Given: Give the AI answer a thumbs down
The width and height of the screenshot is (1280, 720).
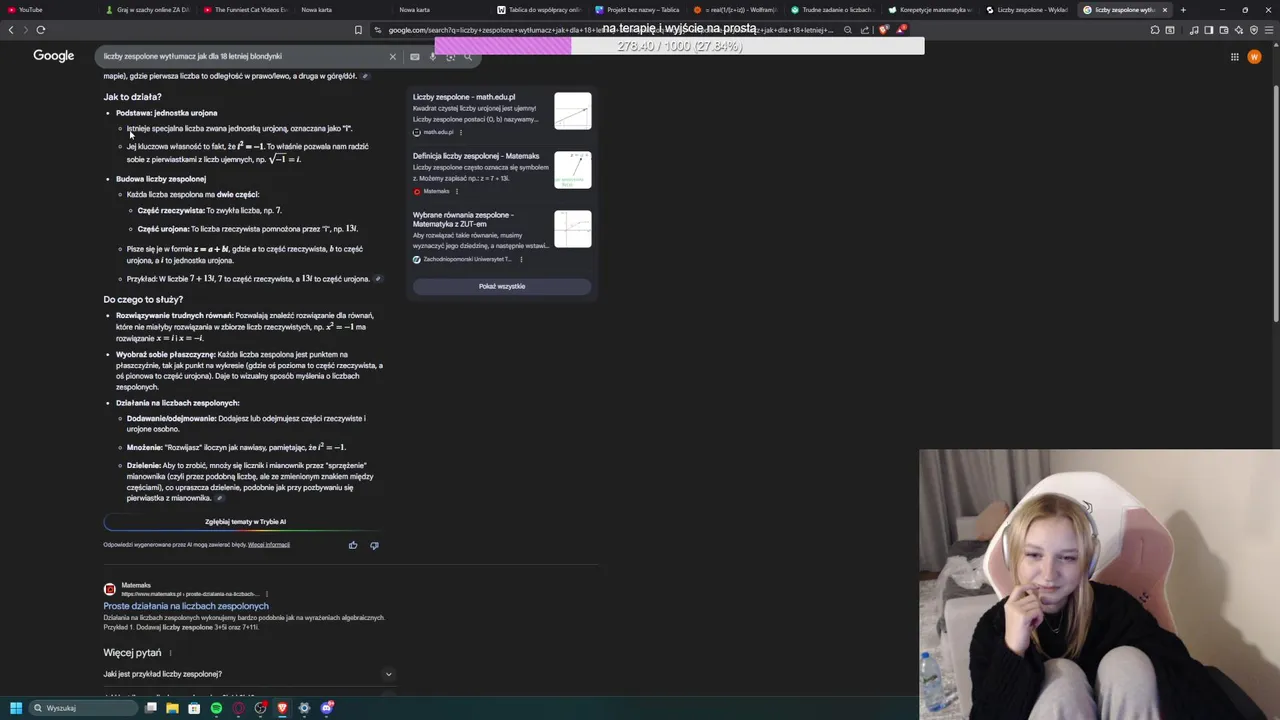Looking at the screenshot, I should (x=374, y=545).
